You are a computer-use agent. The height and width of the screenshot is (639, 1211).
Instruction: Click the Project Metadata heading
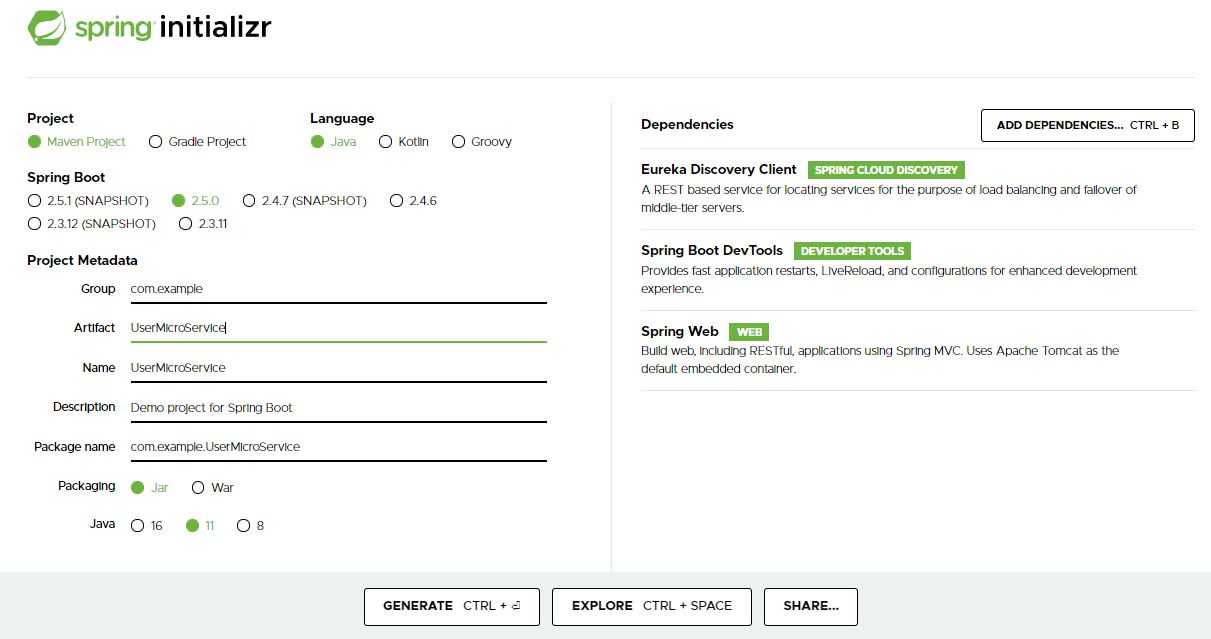83,261
